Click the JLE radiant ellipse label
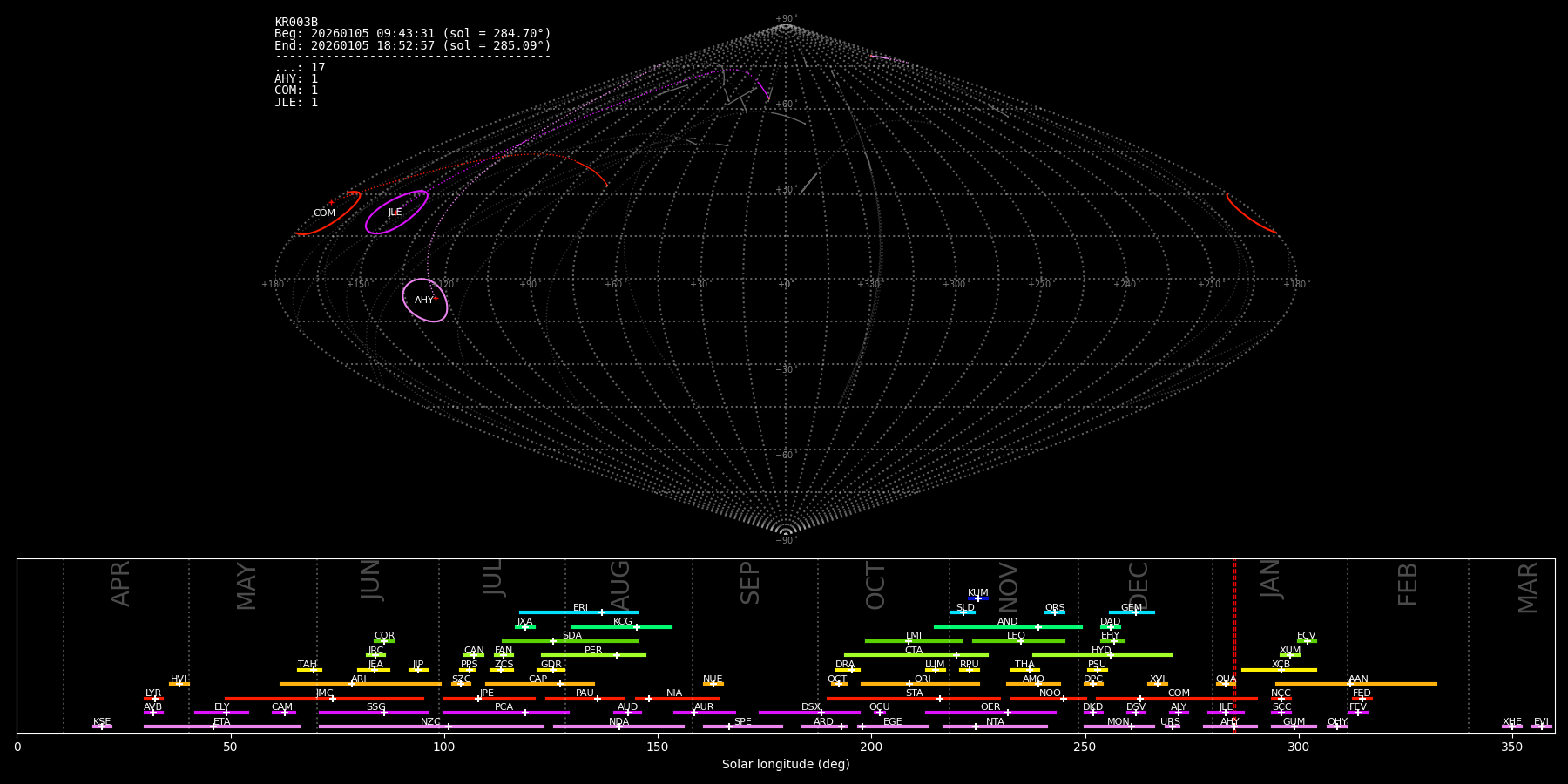The height and width of the screenshot is (784, 1568). pos(395,213)
